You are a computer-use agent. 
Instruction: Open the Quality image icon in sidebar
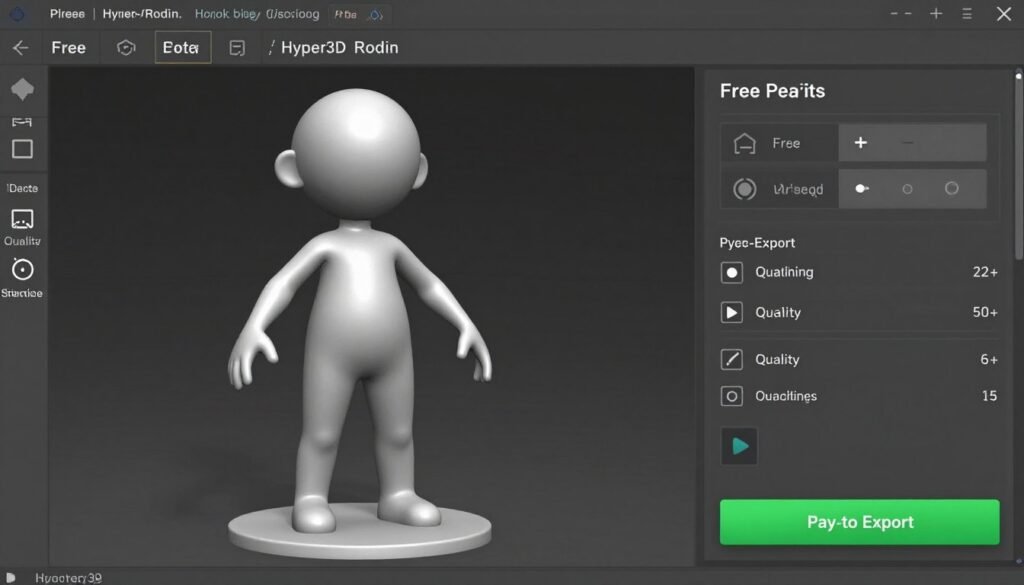pos(22,219)
